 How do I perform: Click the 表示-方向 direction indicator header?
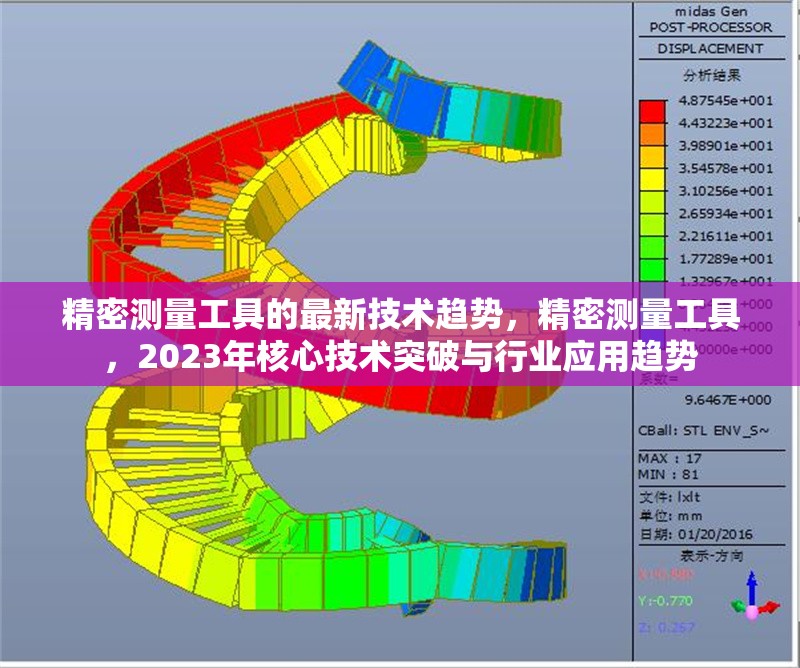[x=713, y=554]
